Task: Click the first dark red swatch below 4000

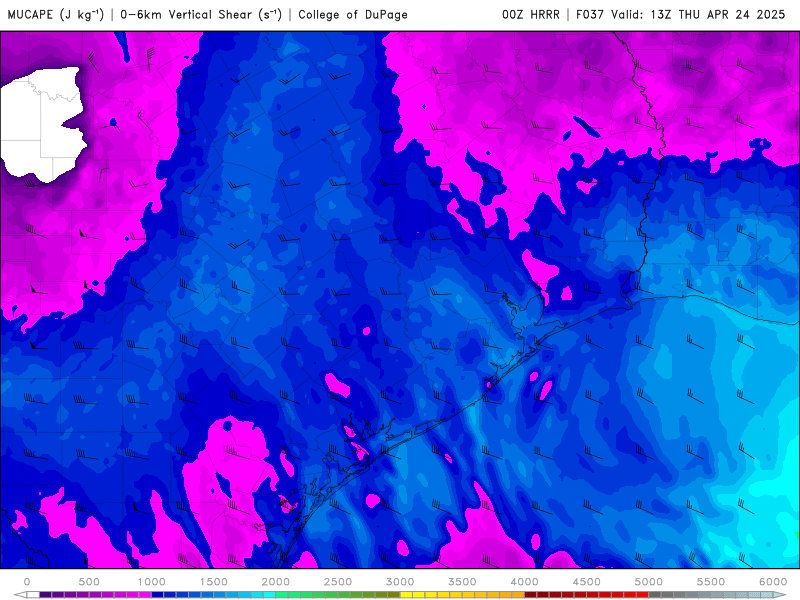Action: pyautogui.click(x=531, y=595)
